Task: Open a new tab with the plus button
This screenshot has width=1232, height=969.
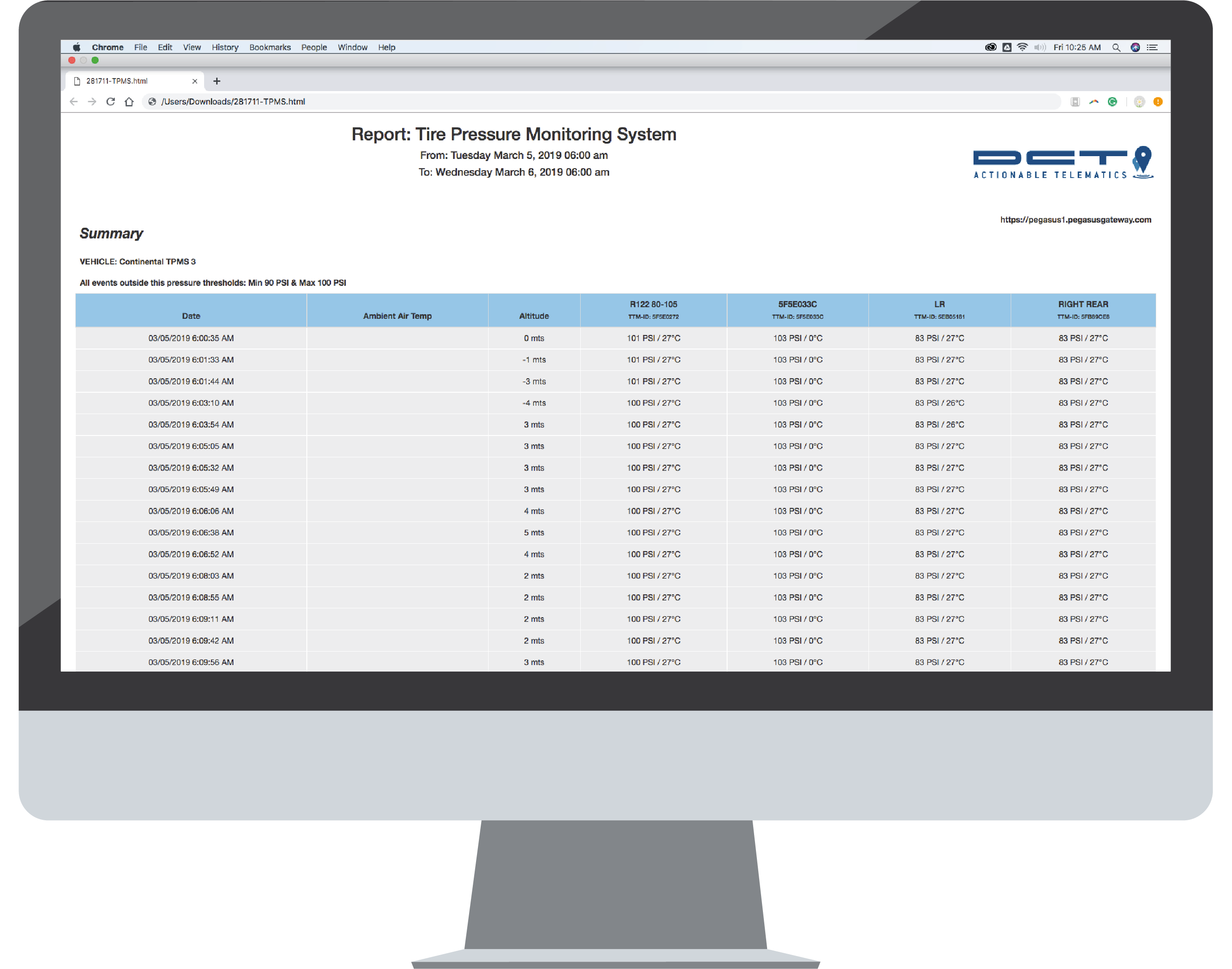Action: pos(217,81)
